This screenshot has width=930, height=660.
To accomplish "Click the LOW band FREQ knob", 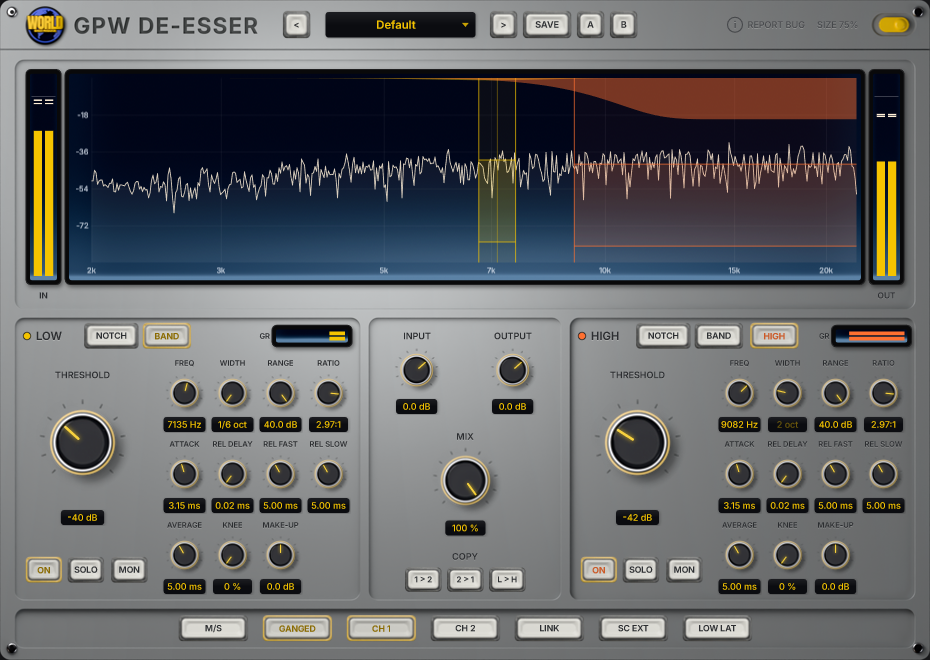I will point(184,393).
